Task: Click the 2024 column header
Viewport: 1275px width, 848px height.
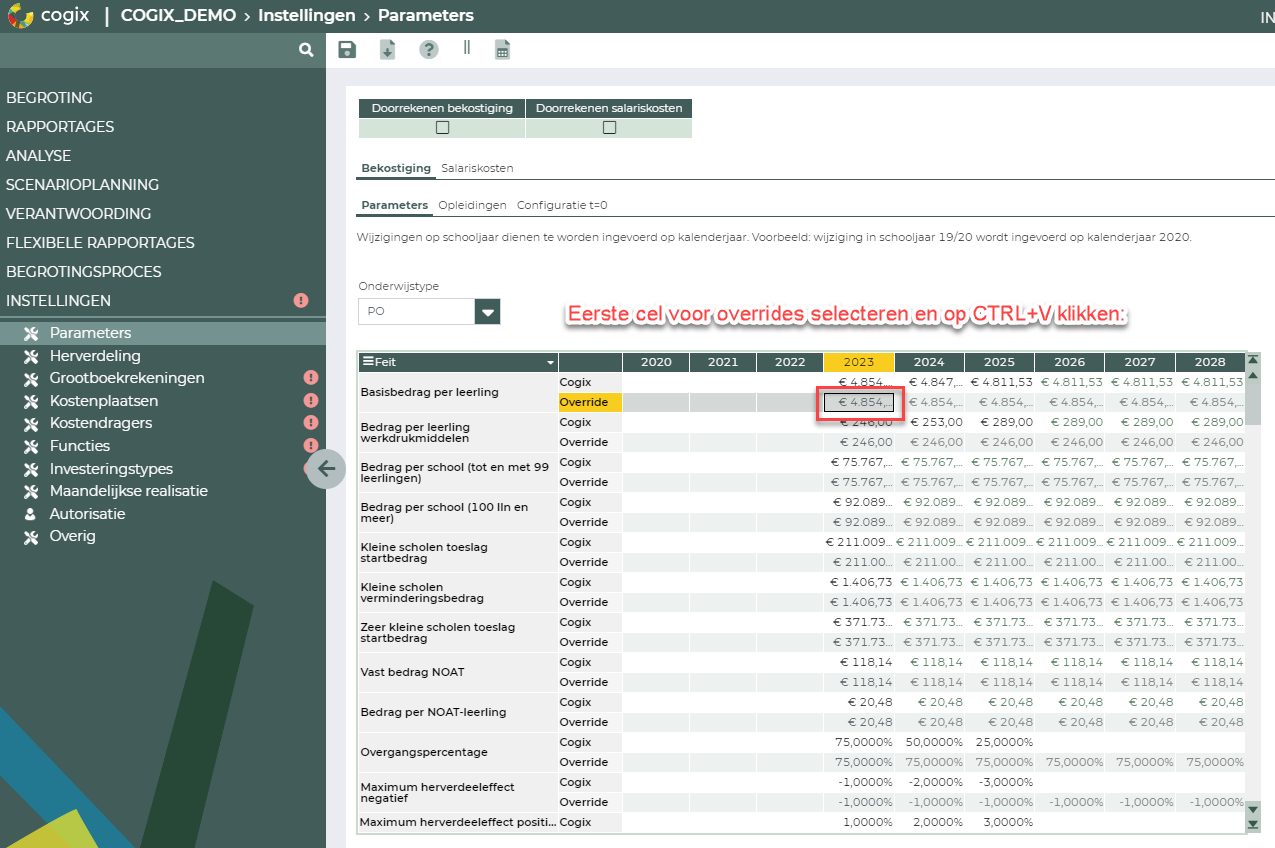Action: click(929, 362)
